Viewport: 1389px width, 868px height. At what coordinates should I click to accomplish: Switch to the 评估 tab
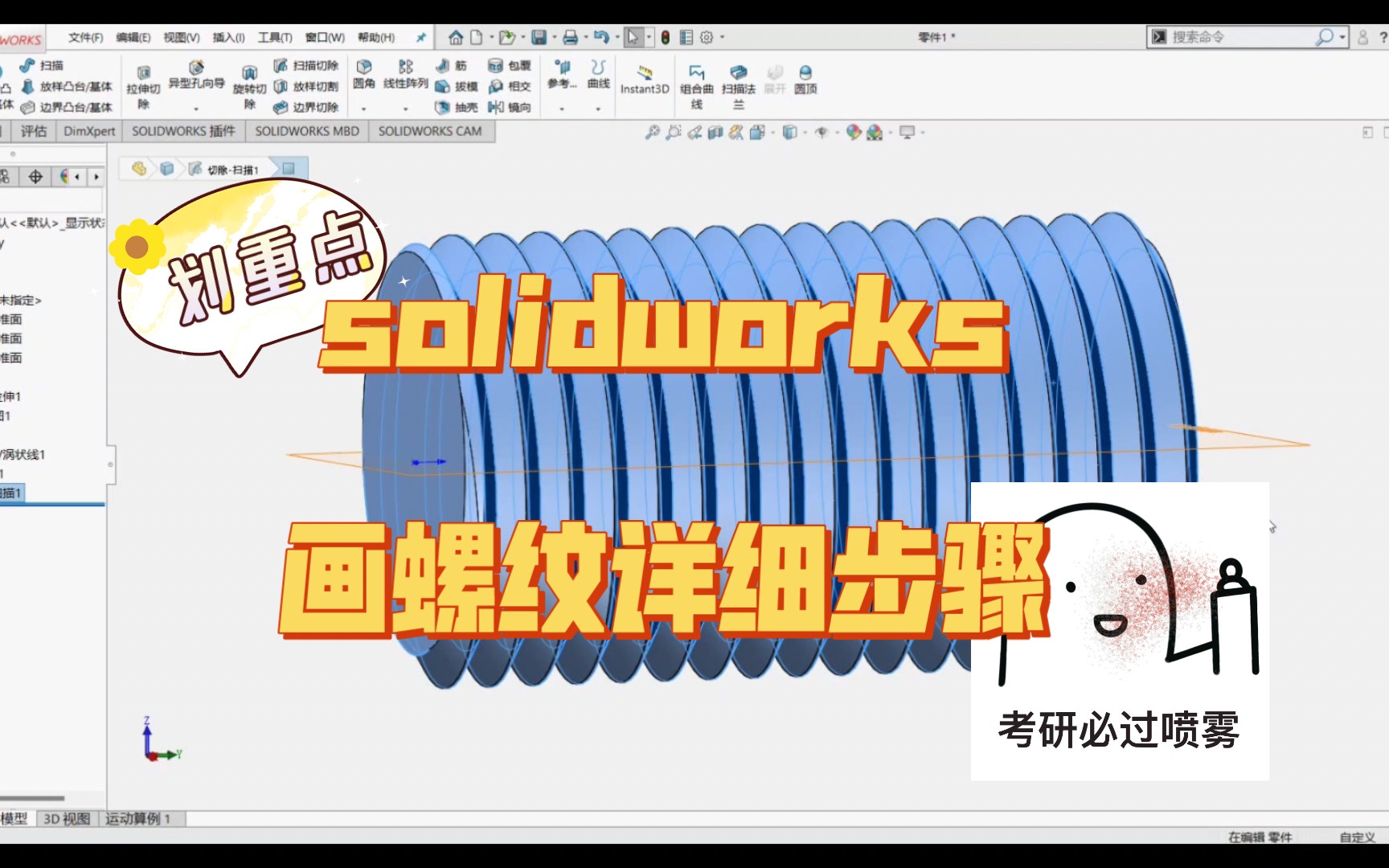click(34, 131)
